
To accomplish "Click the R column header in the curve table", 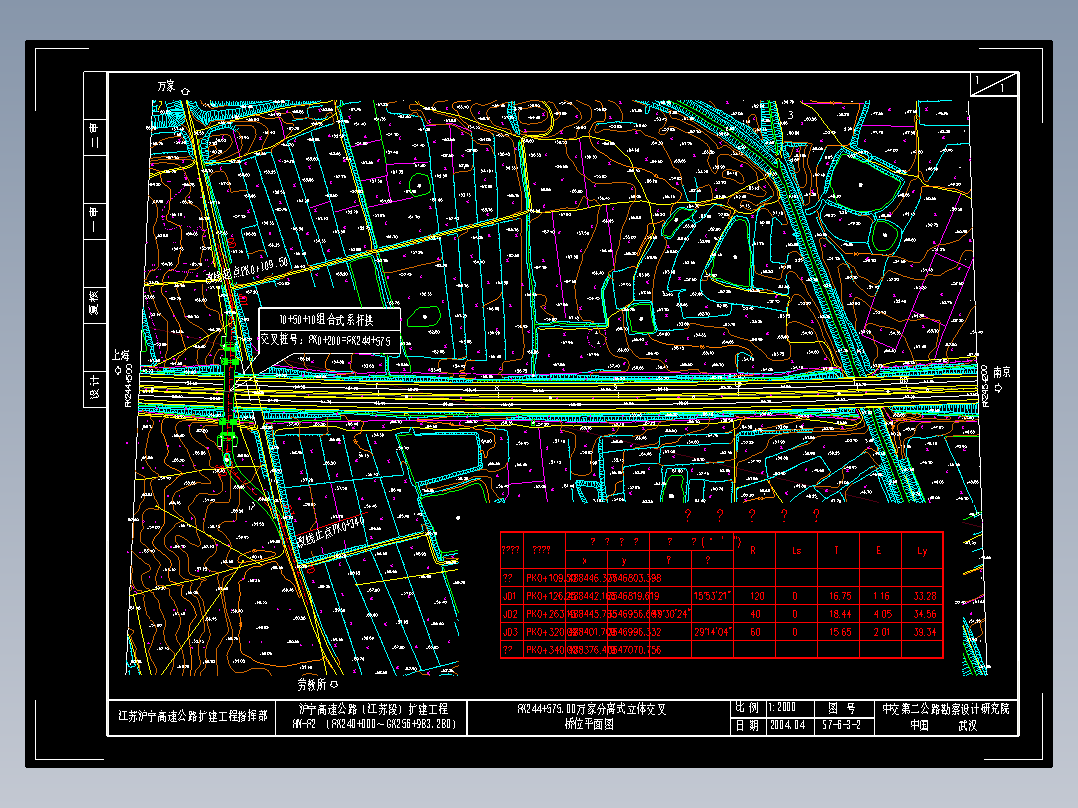I will pyautogui.click(x=752, y=550).
